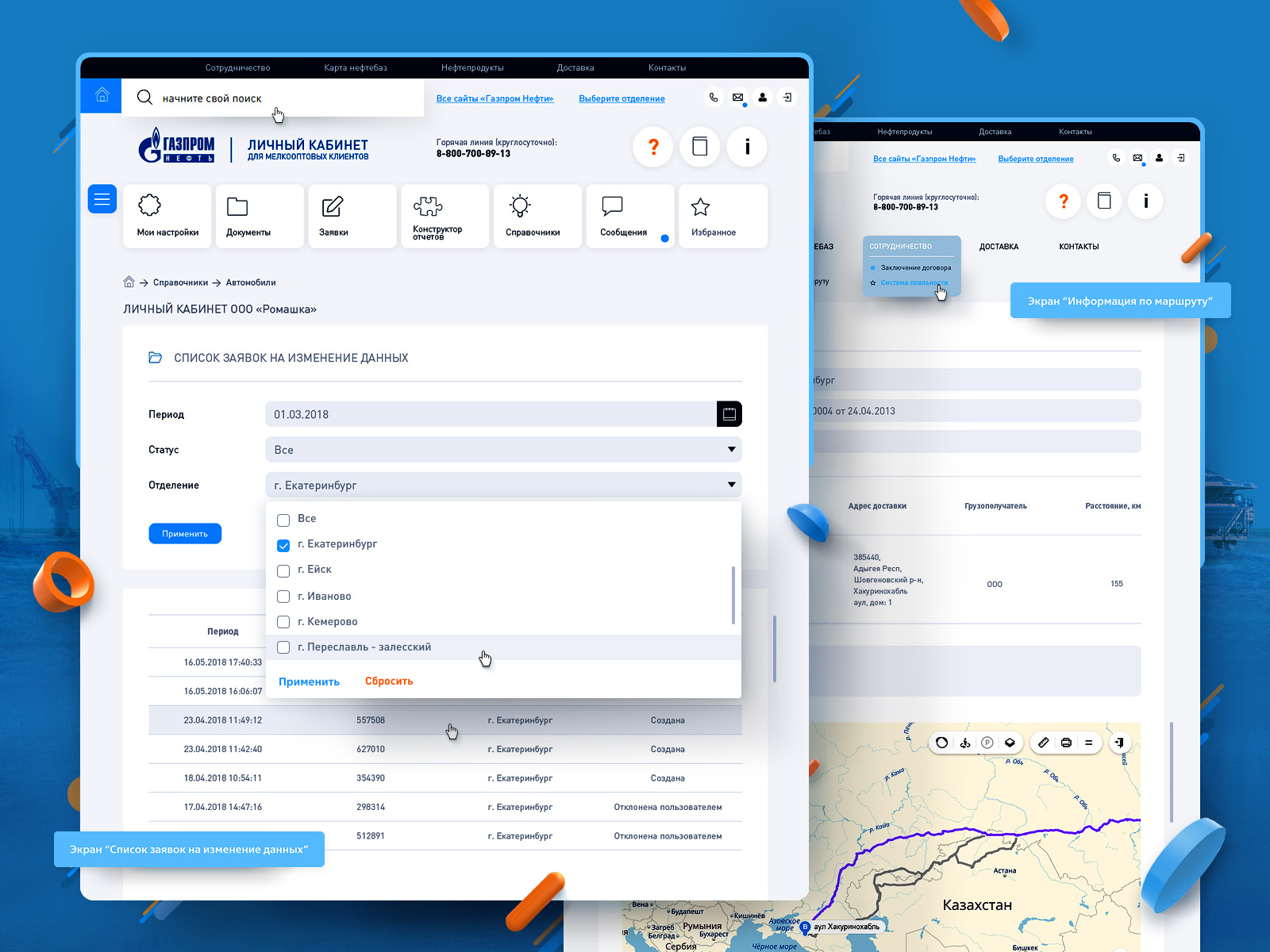The height and width of the screenshot is (952, 1270).
Task: Check the 'г. Ейск' checkbox
Action: click(283, 571)
